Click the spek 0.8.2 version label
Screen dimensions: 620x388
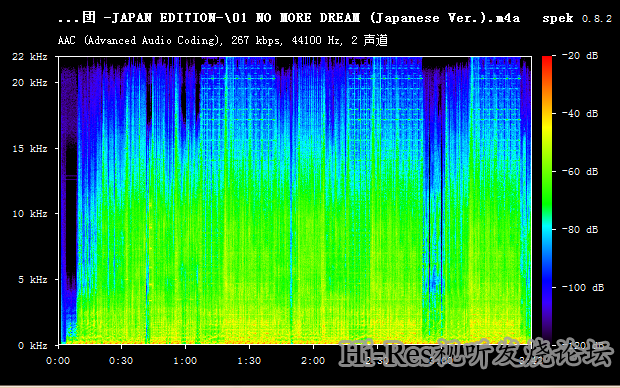577,18
